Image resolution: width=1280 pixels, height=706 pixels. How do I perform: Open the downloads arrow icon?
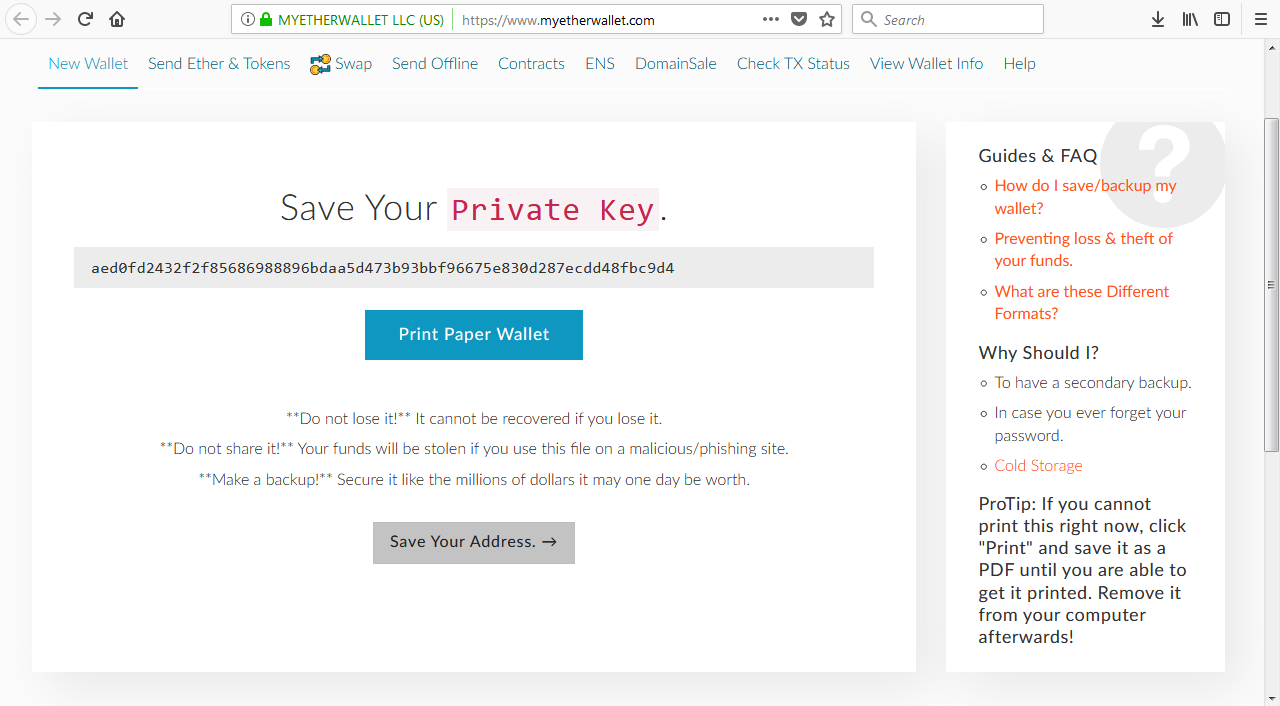1158,19
